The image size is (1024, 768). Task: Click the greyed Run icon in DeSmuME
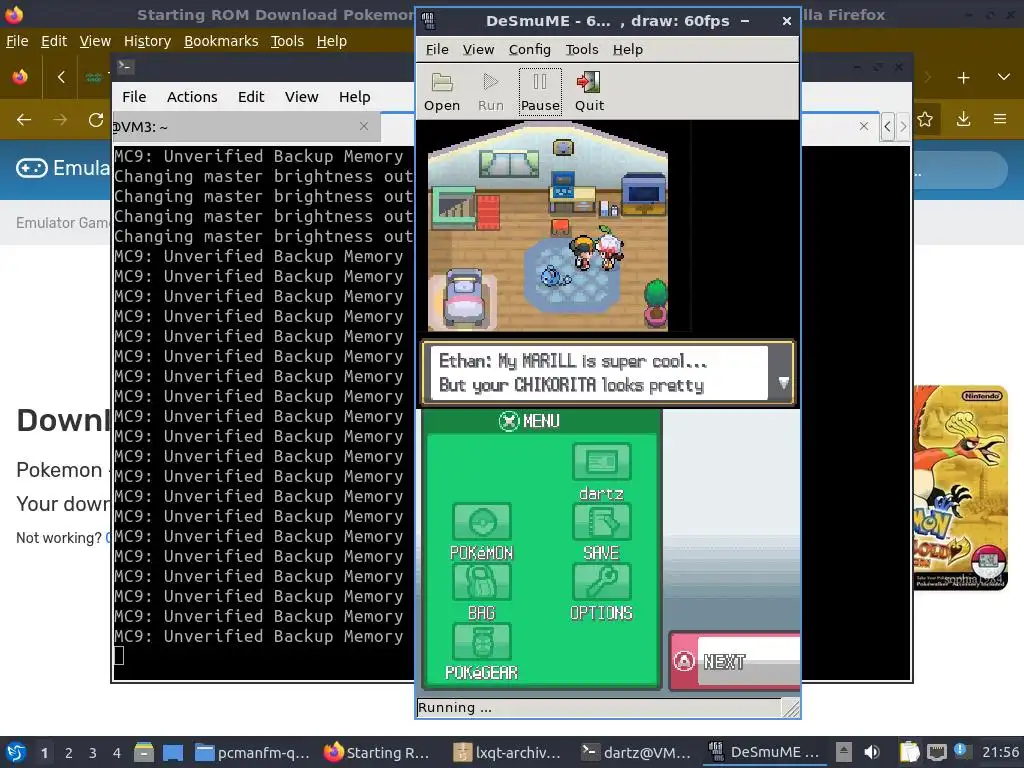click(490, 91)
